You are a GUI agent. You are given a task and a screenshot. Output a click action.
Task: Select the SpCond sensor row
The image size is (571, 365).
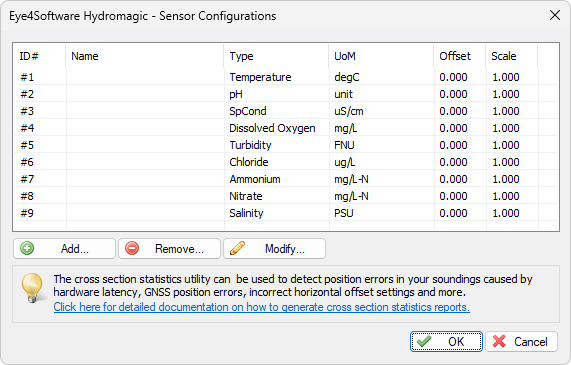coord(286,111)
